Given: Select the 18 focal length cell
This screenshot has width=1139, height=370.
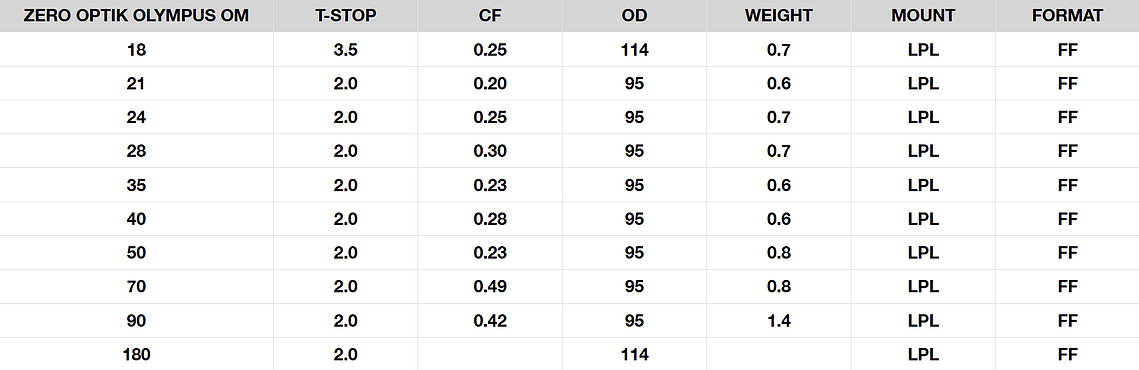Looking at the screenshot, I should click(x=137, y=50).
